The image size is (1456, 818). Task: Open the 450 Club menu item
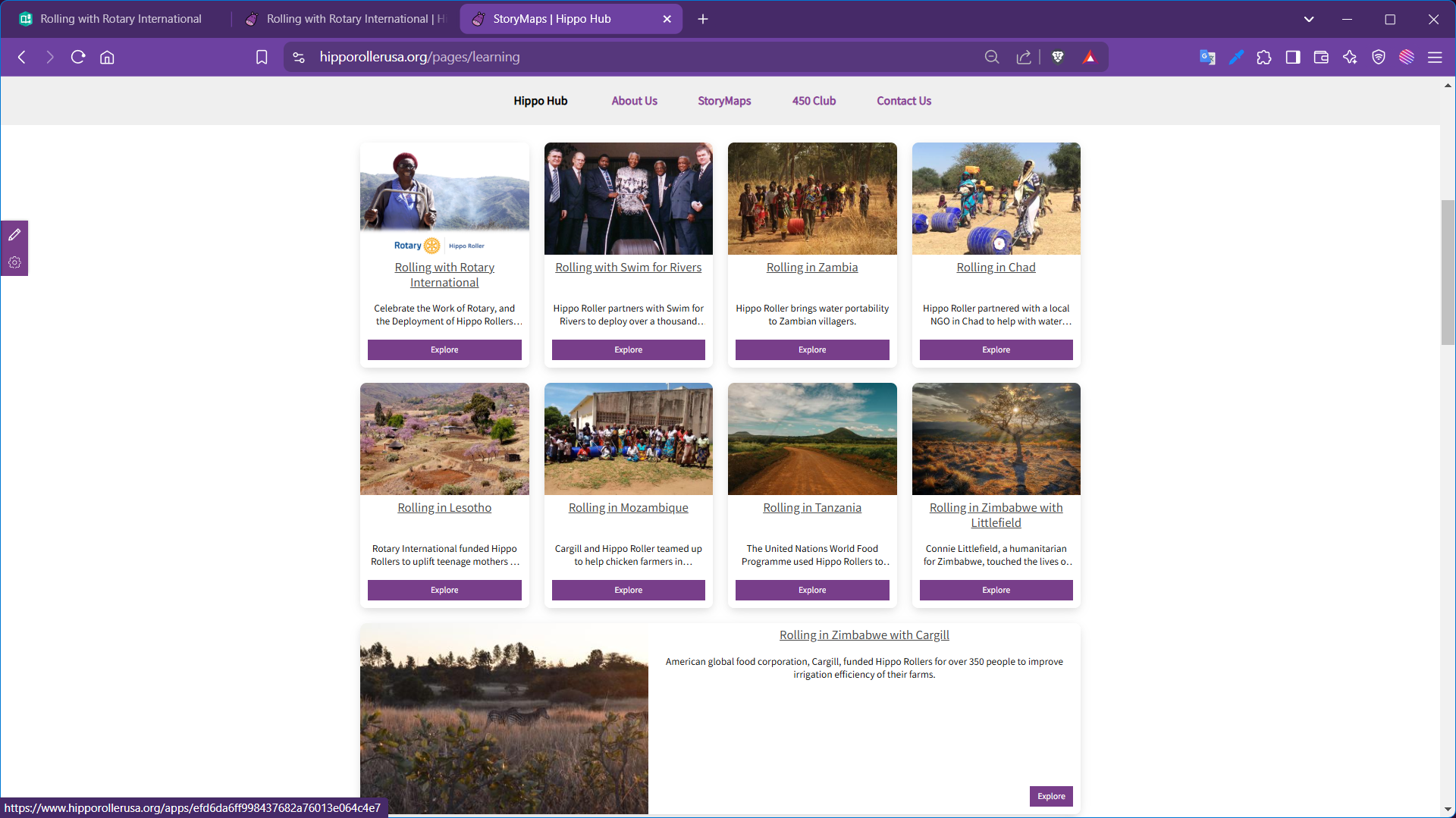pyautogui.click(x=814, y=101)
